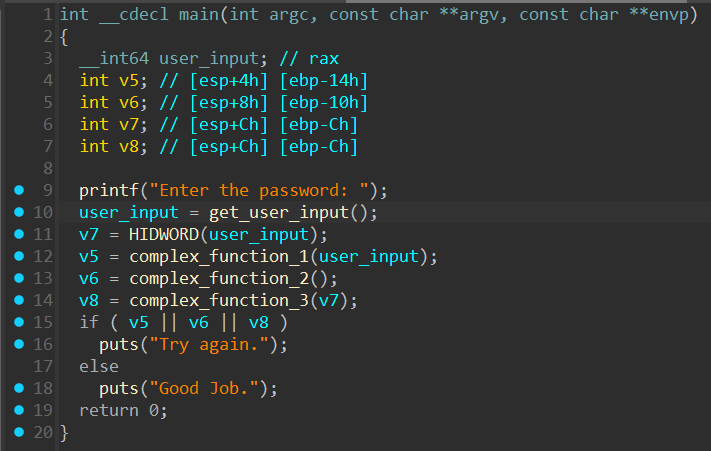Click v8 in the if condition
This screenshot has width=711, height=451.
[258, 323]
